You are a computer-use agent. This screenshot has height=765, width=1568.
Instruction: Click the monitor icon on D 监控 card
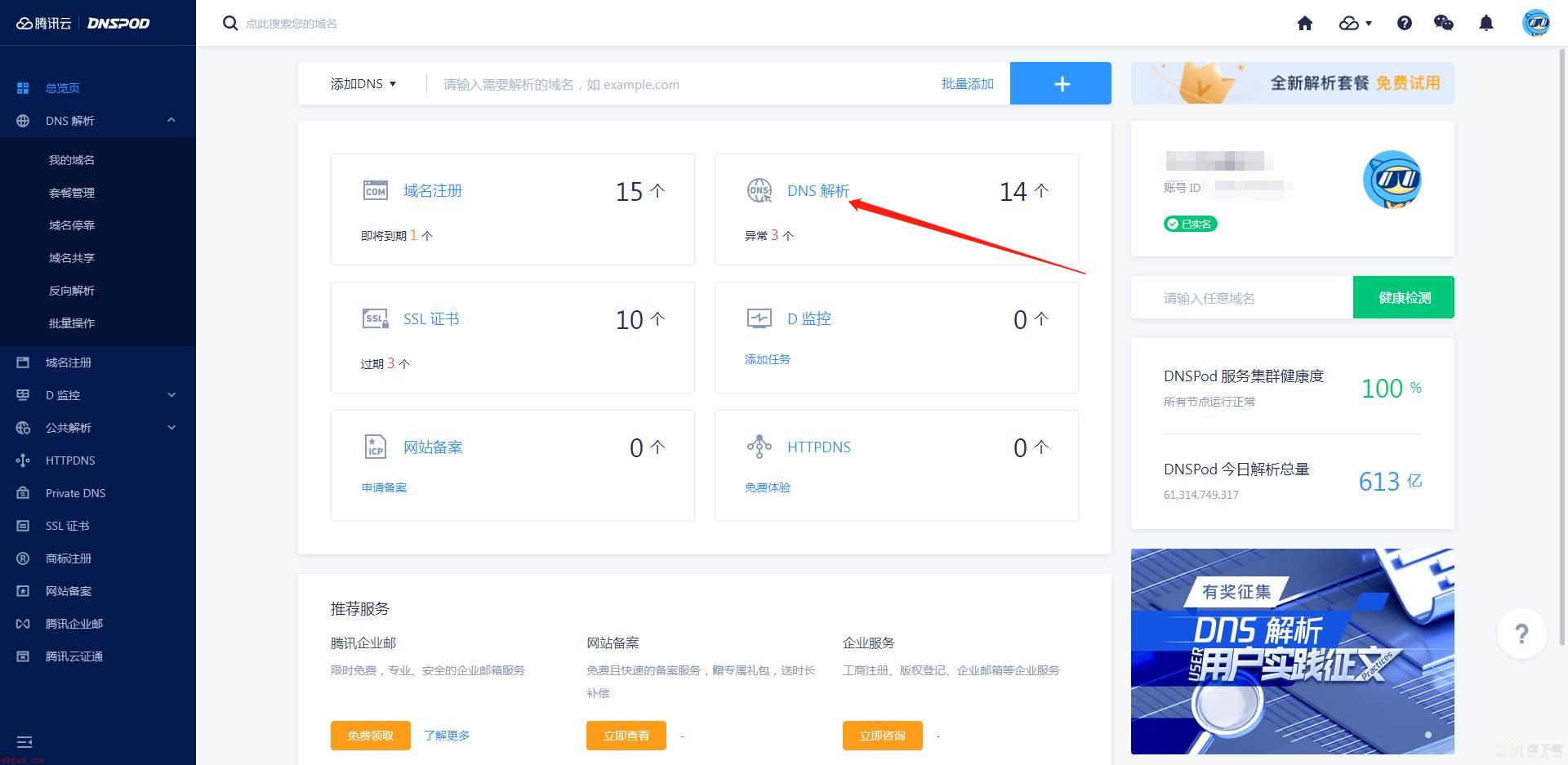[x=759, y=318]
